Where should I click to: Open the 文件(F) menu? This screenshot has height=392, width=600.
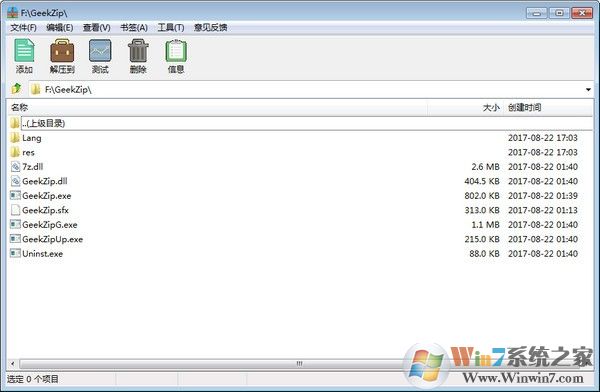(x=23, y=28)
